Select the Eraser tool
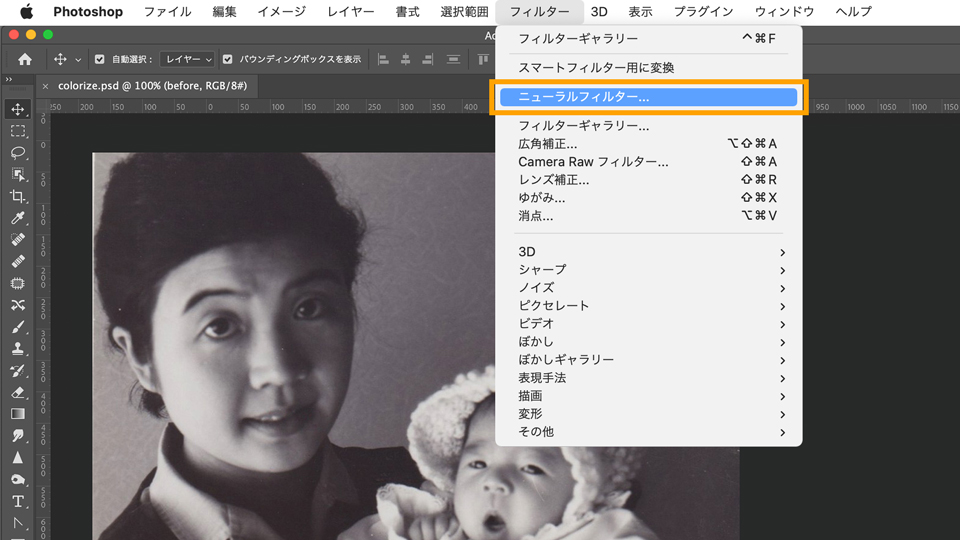 (x=18, y=392)
